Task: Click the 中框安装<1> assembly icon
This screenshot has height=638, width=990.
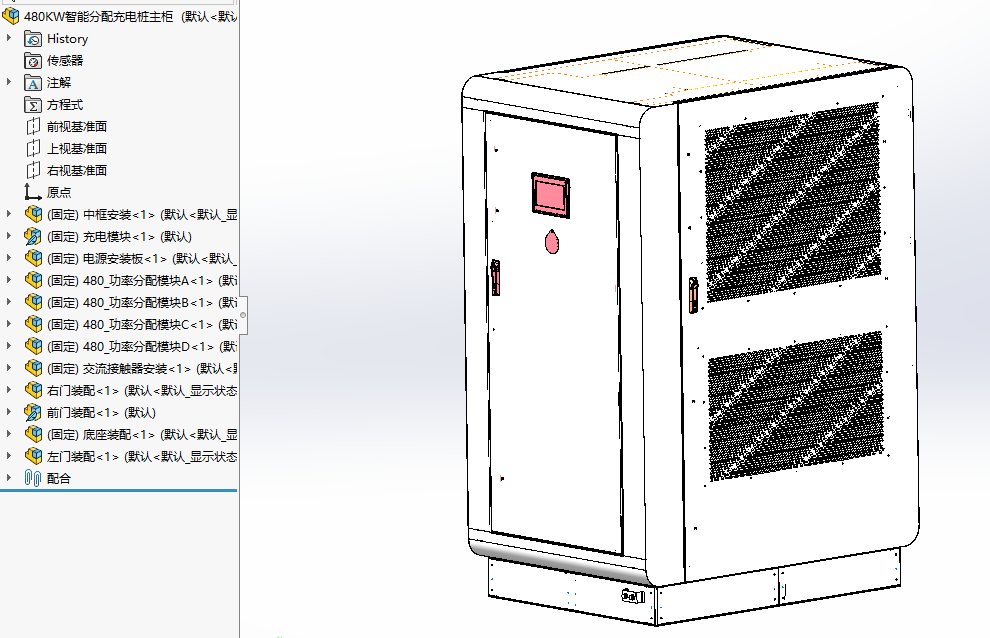Action: point(33,214)
